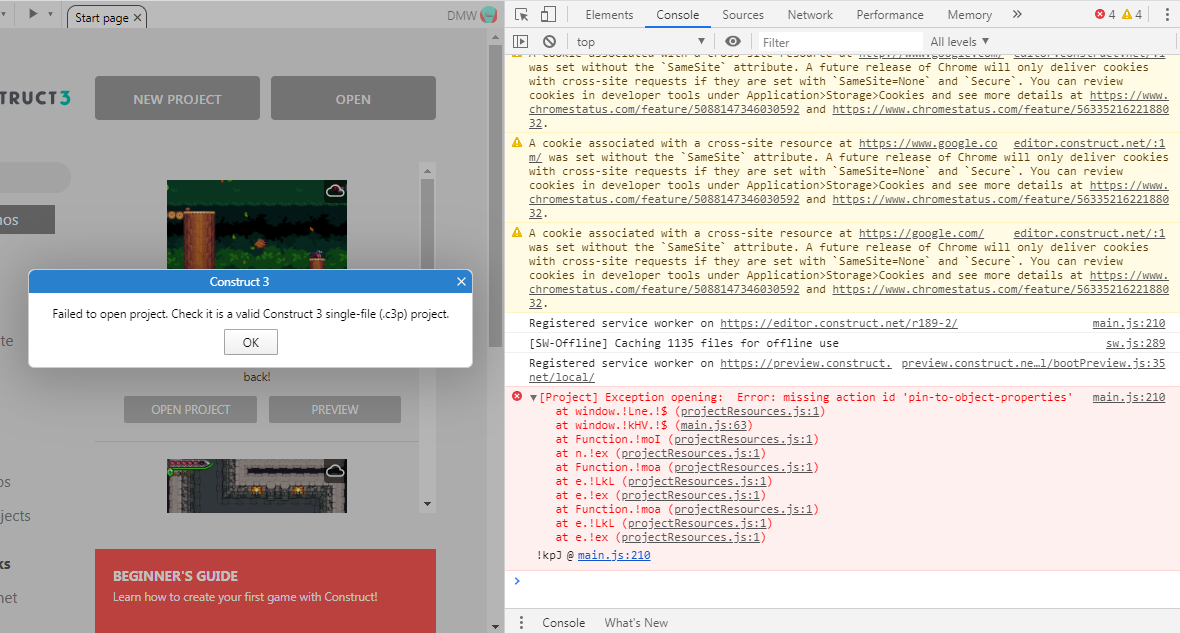Click the yellow warning count indicator
The image size is (1180, 633).
pyautogui.click(x=1132, y=14)
